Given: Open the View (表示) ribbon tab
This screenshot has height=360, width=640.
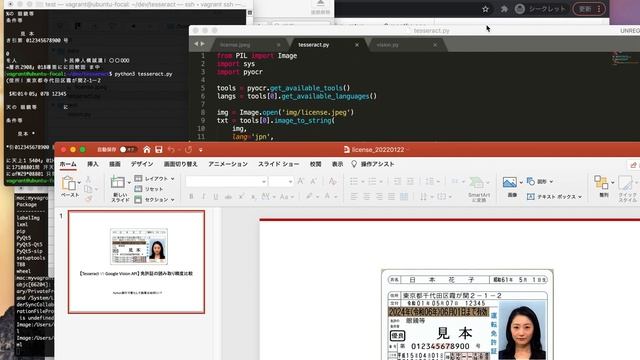Looking at the screenshot, I should click(x=337, y=164).
